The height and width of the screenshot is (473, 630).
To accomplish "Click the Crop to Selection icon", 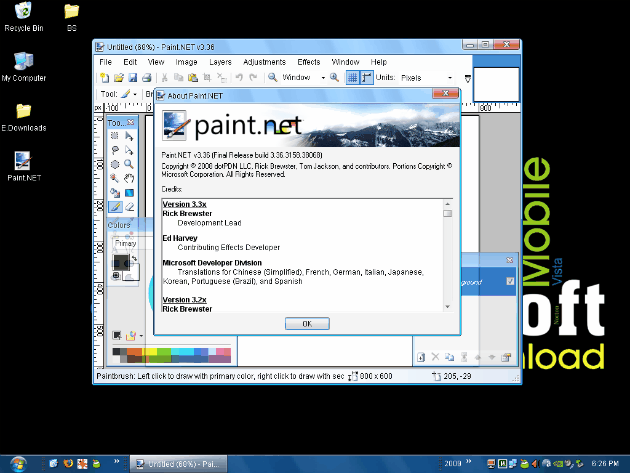I will [207, 78].
